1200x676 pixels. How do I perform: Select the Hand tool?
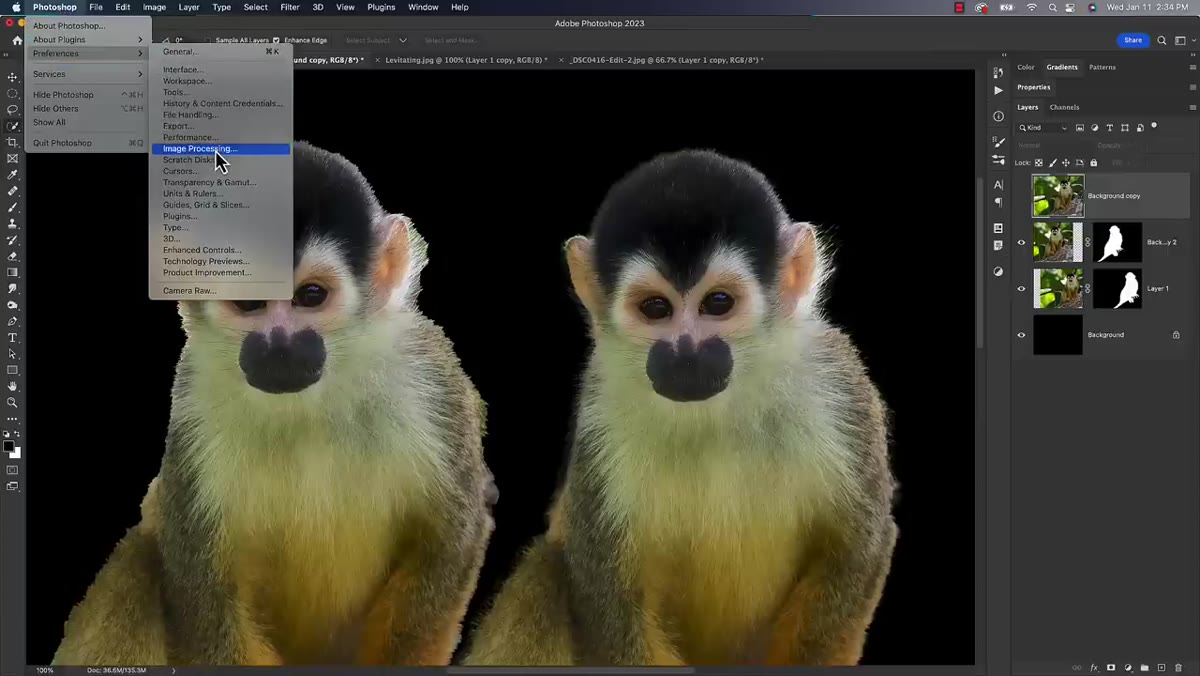coord(12,386)
